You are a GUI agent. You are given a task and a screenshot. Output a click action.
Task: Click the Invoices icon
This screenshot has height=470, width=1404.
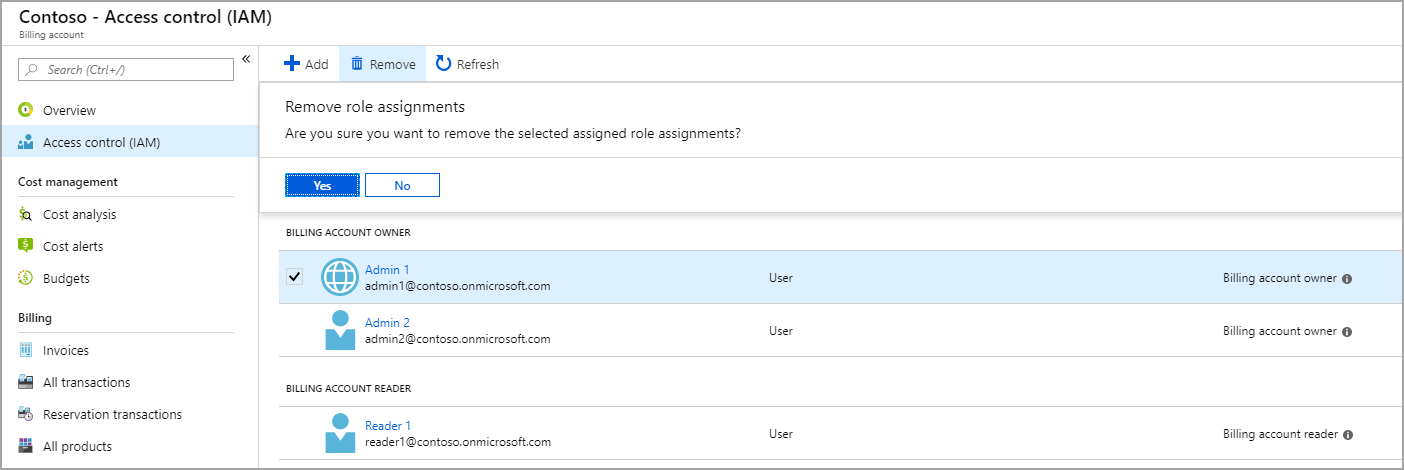tap(26, 350)
